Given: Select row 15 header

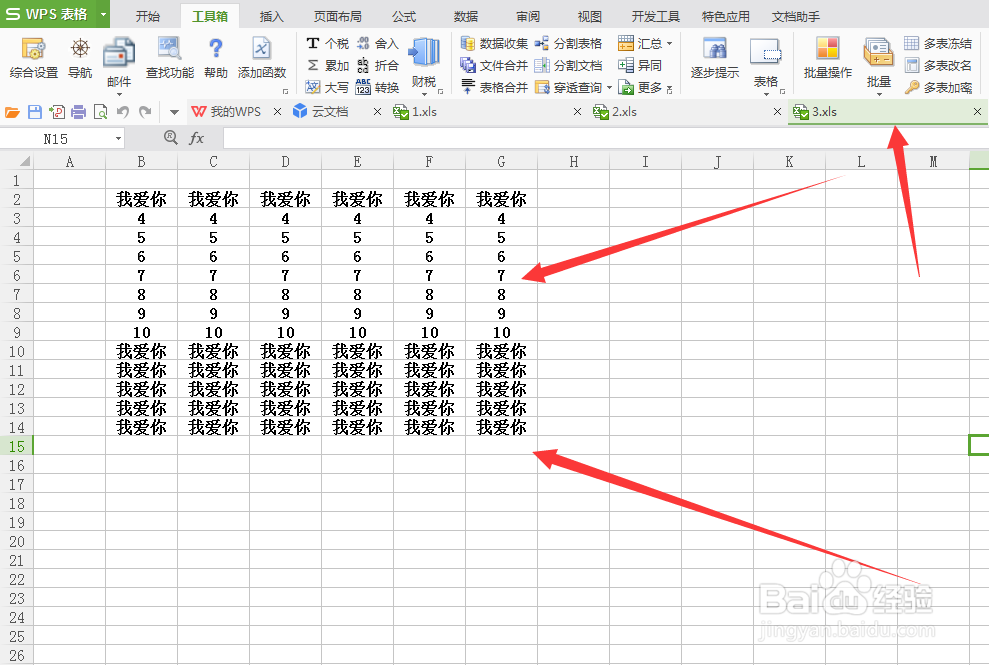Looking at the screenshot, I should click(x=16, y=446).
